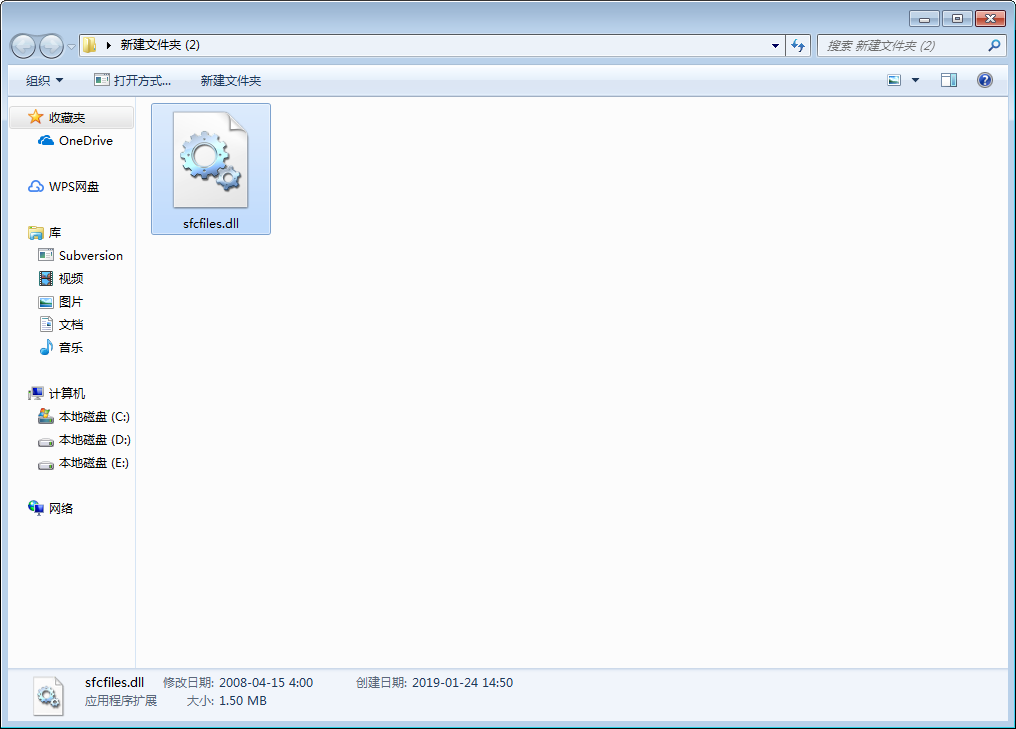Image resolution: width=1016 pixels, height=729 pixels.
Task: Click the refresh icon in address bar
Action: point(798,45)
